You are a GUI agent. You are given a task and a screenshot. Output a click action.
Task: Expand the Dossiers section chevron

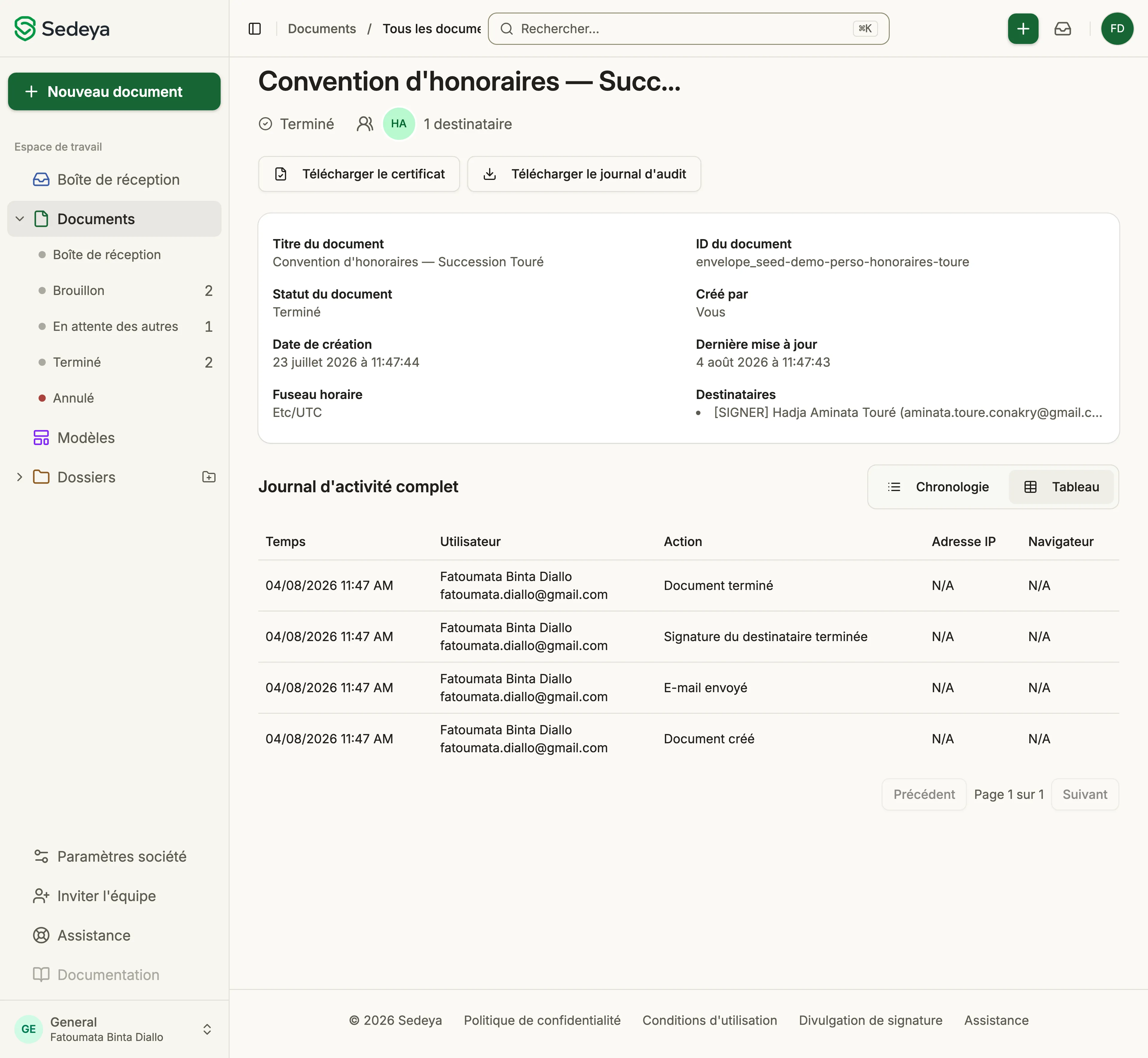19,477
